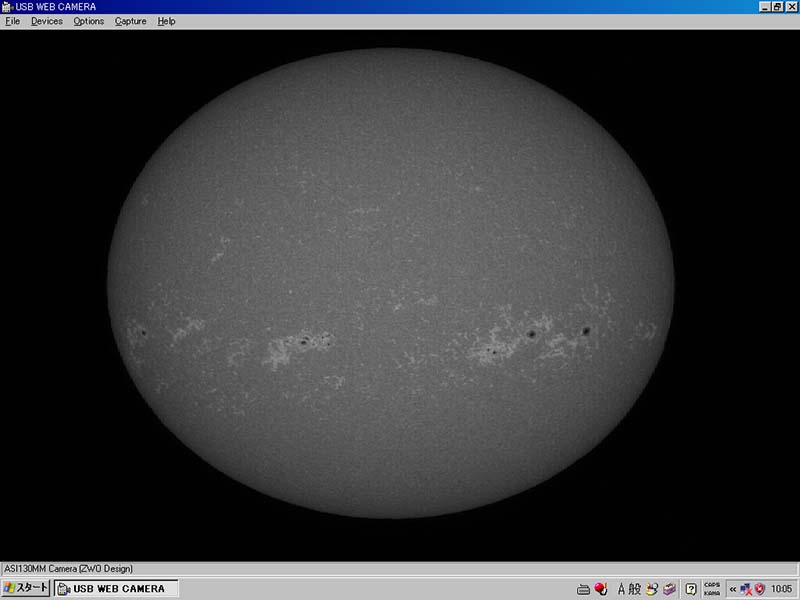Click the disconnected network tray icon
The width and height of the screenshot is (800, 600).
point(745,589)
